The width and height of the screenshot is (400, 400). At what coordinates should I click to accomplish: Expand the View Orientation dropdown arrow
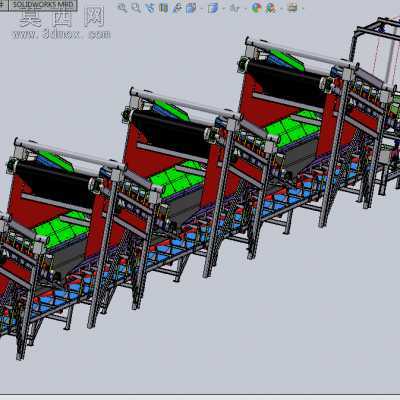tap(201, 8)
